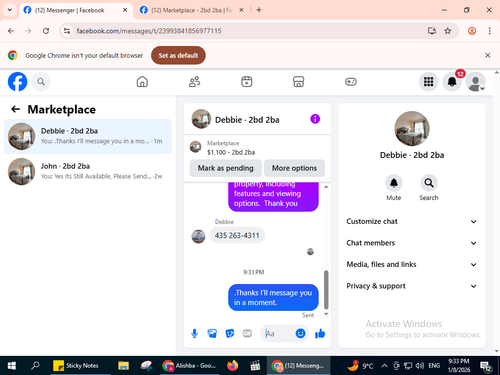500x375 pixels.
Task: Click chat scroll up arrow
Action: click(326, 187)
